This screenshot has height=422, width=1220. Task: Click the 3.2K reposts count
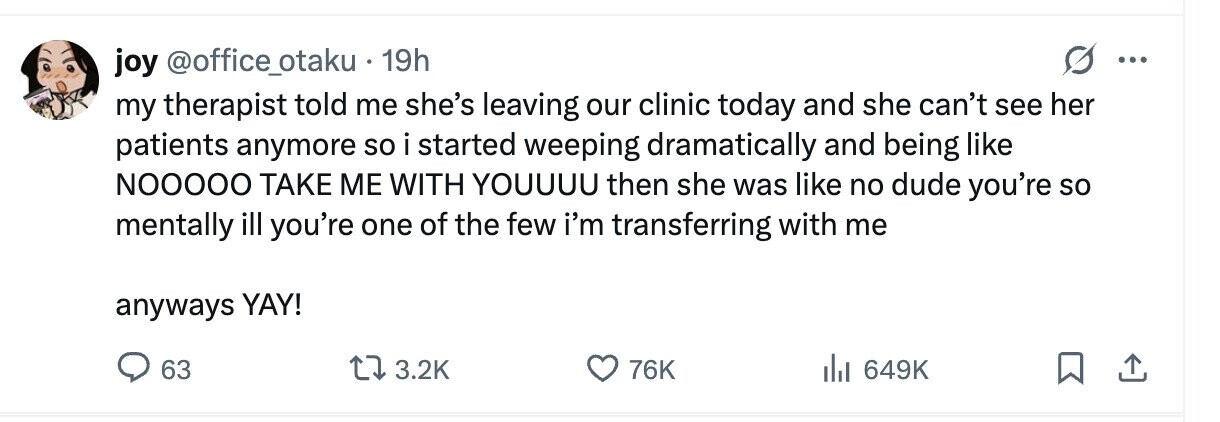[x=422, y=370]
